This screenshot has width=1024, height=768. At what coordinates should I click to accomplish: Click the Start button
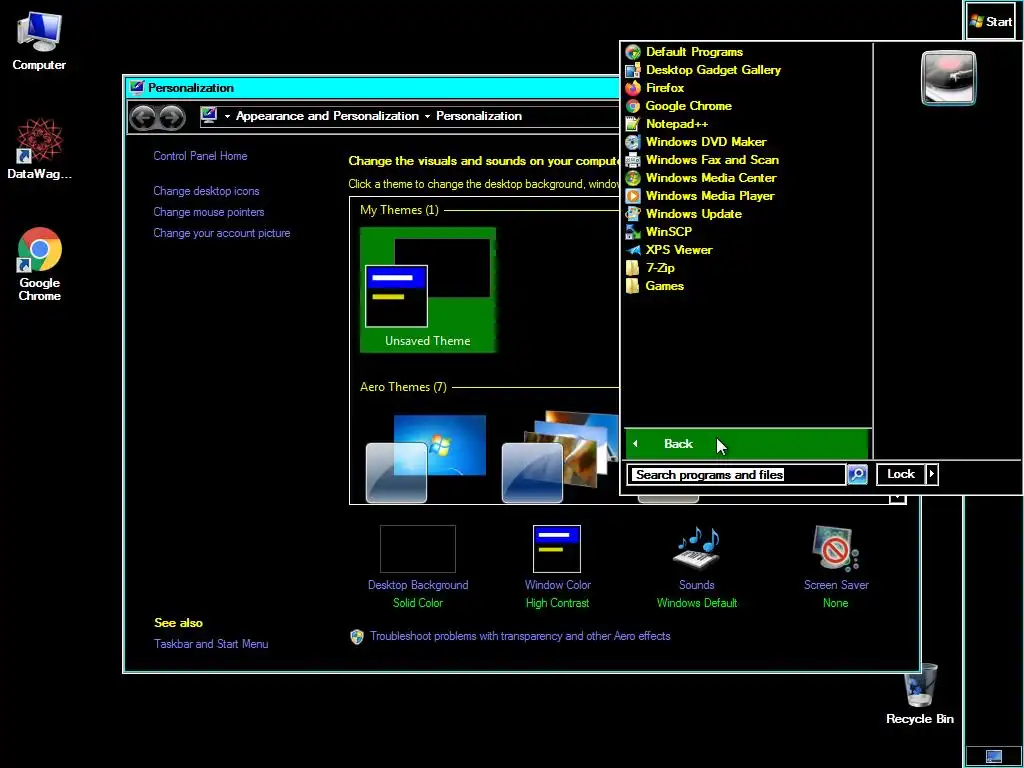coord(991,22)
